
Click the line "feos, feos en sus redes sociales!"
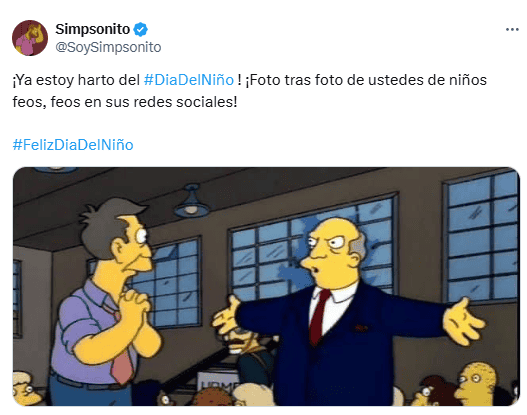pos(125,102)
